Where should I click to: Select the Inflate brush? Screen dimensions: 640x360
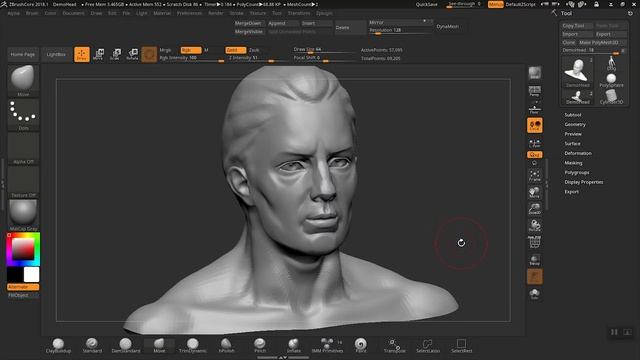(x=293, y=345)
